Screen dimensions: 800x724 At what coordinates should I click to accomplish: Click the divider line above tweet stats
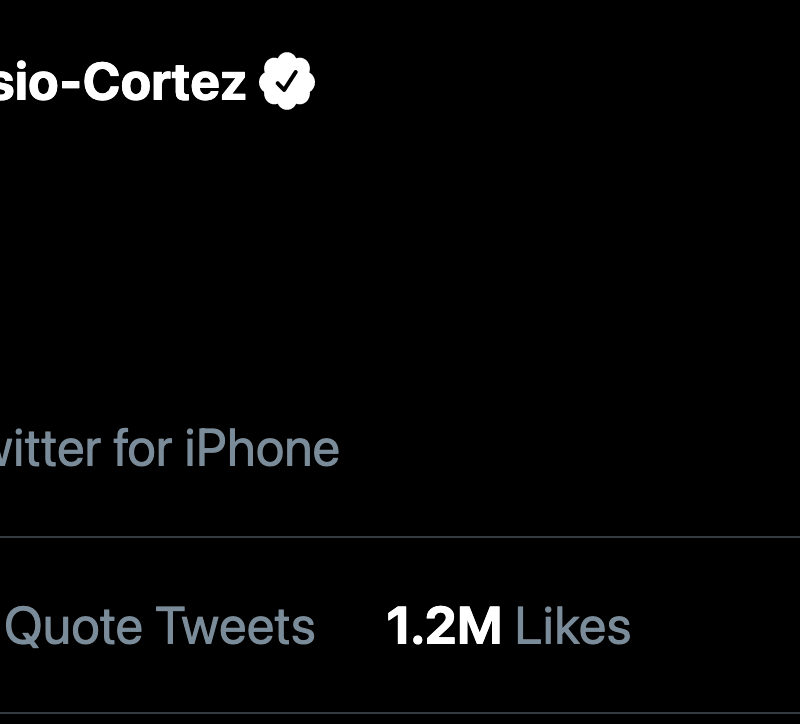tap(400, 537)
